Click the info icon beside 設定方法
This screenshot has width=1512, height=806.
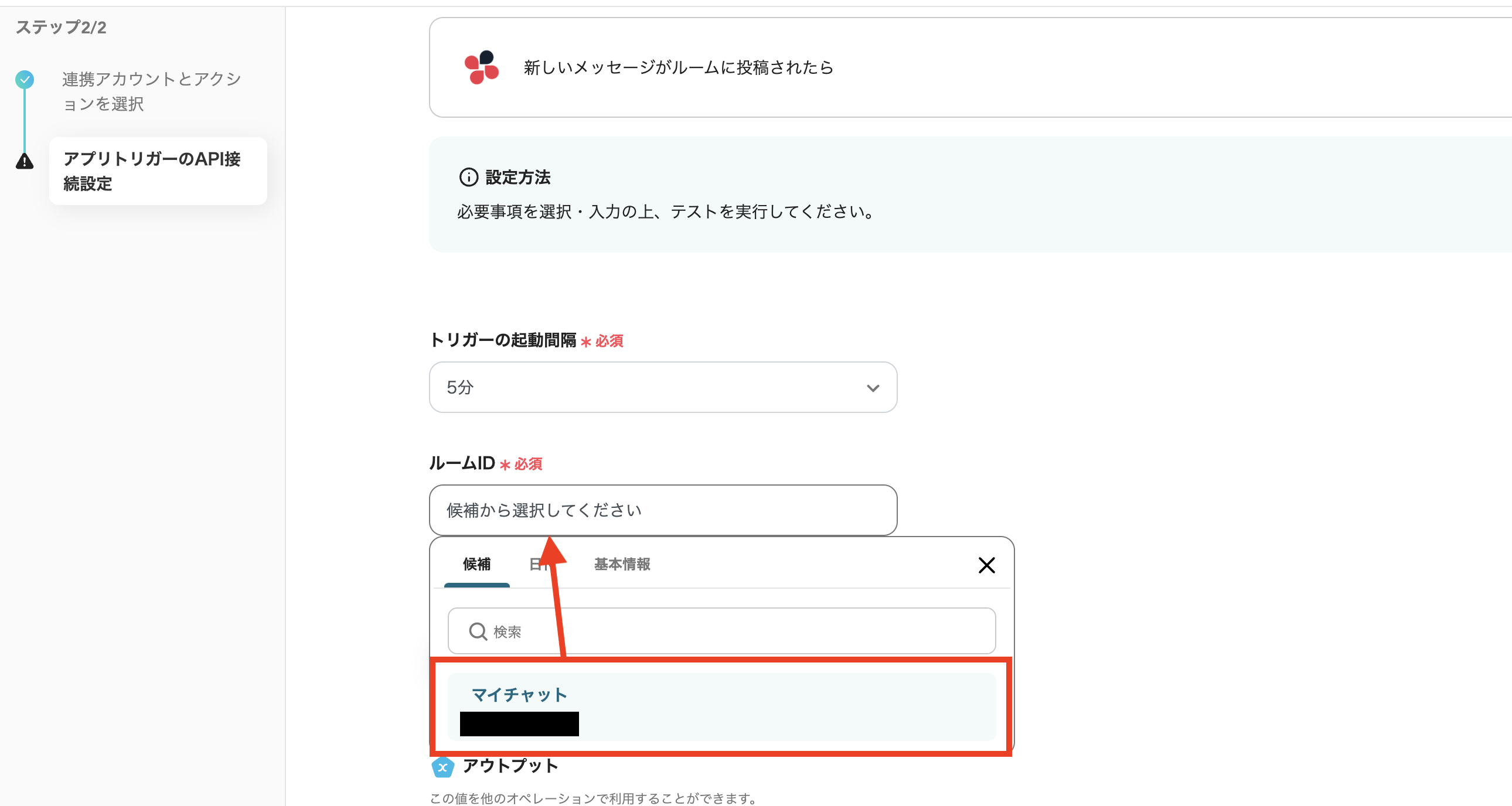(468, 177)
